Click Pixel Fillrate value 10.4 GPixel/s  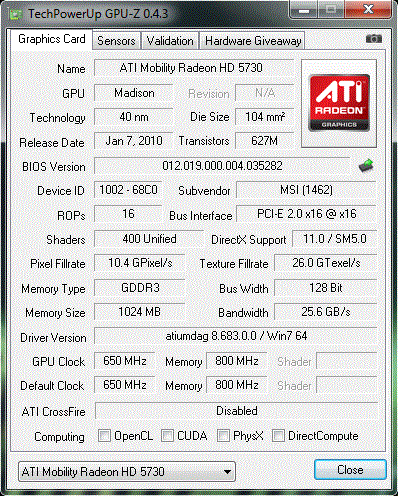click(140, 263)
